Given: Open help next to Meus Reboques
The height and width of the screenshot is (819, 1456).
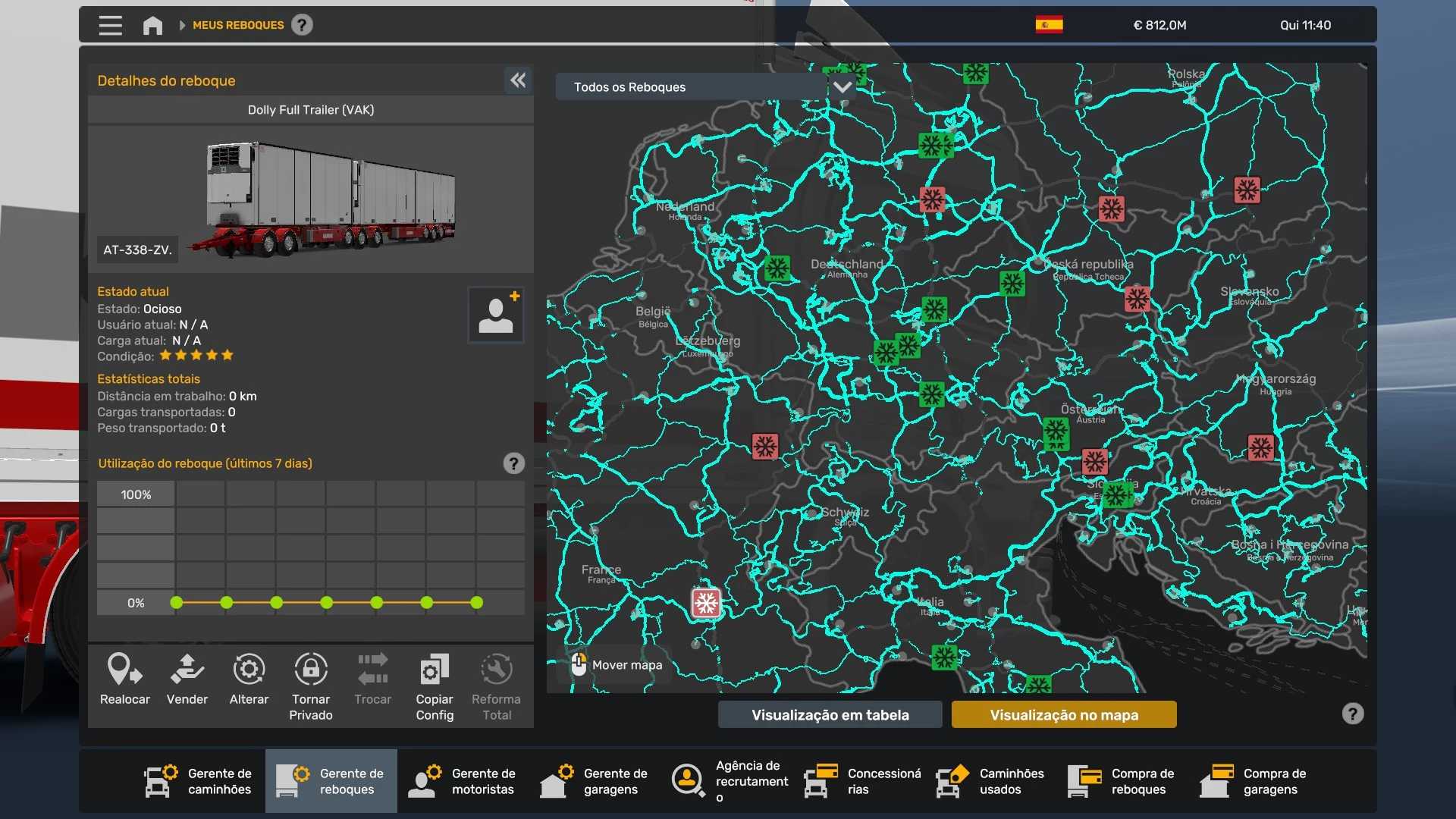Looking at the screenshot, I should point(302,25).
